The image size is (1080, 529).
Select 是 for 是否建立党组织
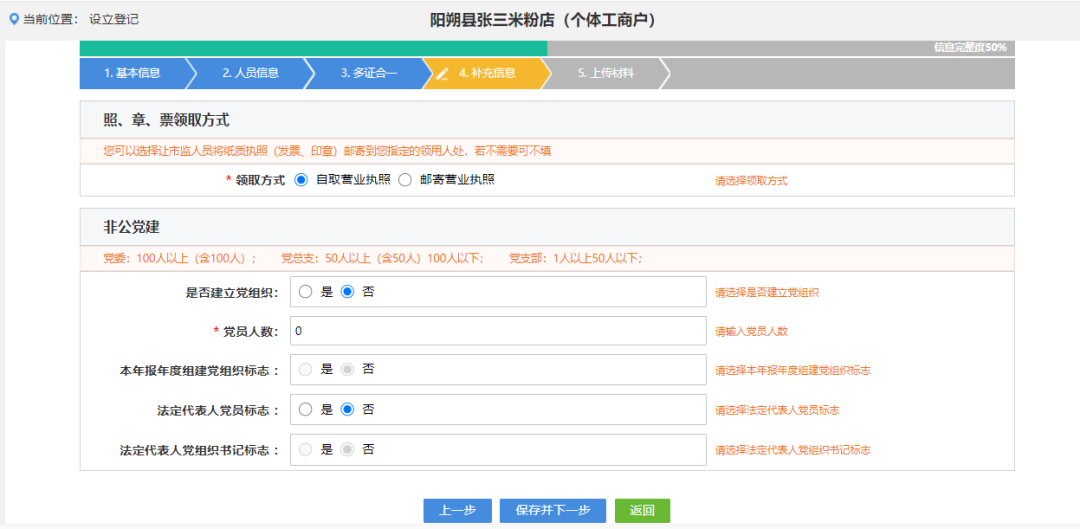coord(306,292)
